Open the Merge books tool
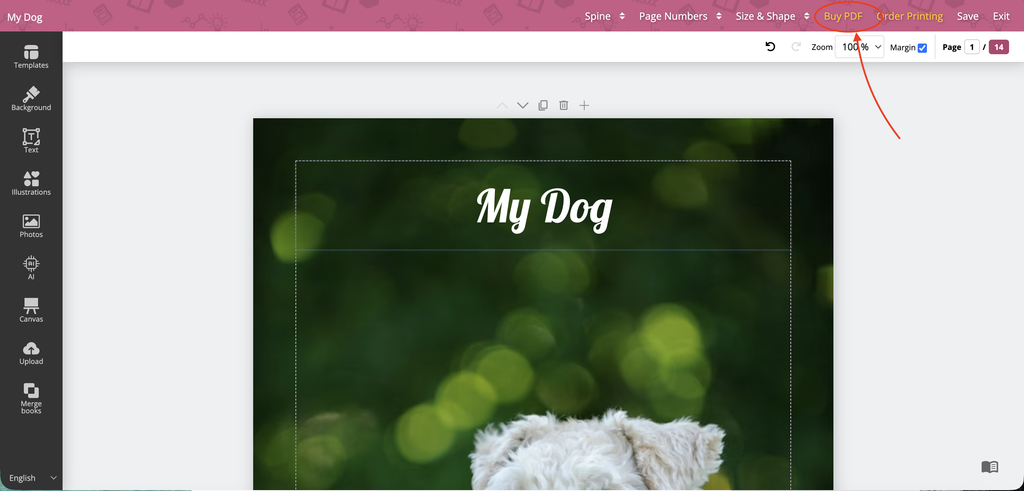 click(31, 399)
